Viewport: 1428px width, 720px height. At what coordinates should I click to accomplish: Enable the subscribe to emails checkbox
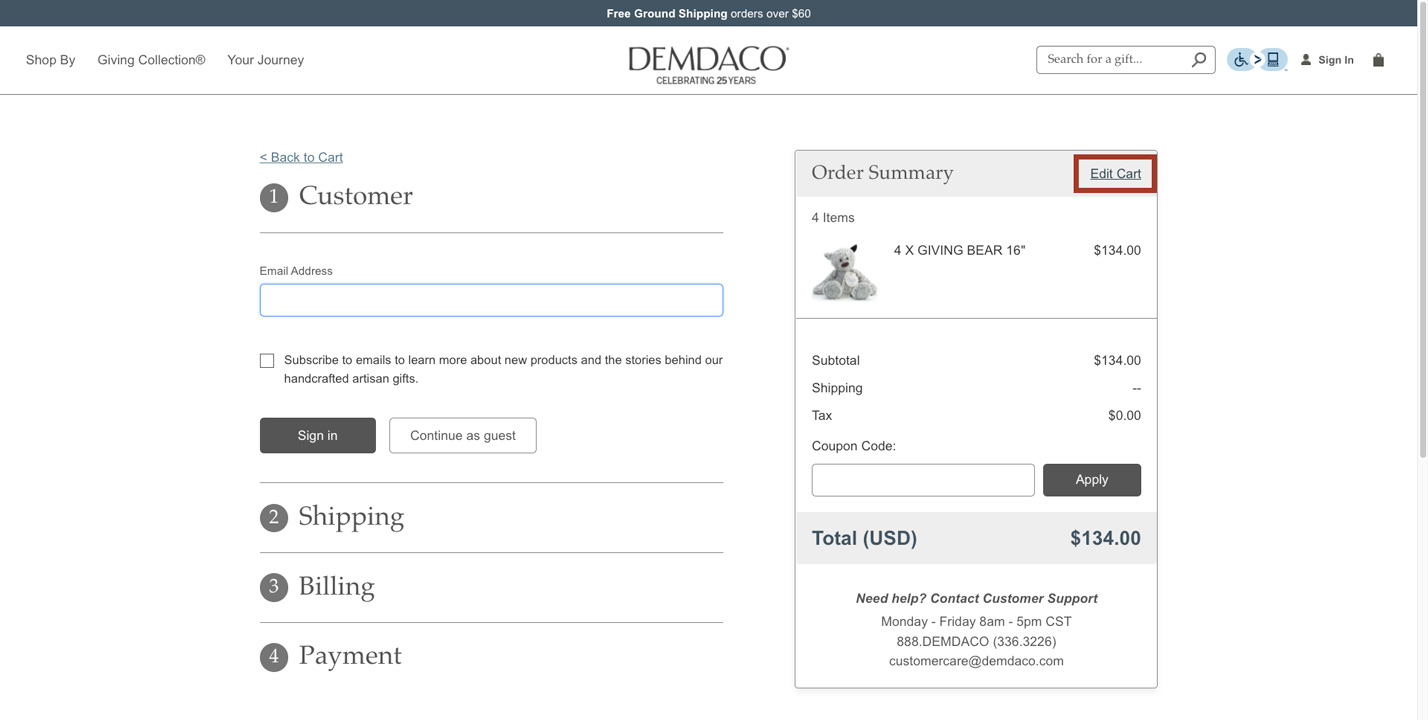267,360
